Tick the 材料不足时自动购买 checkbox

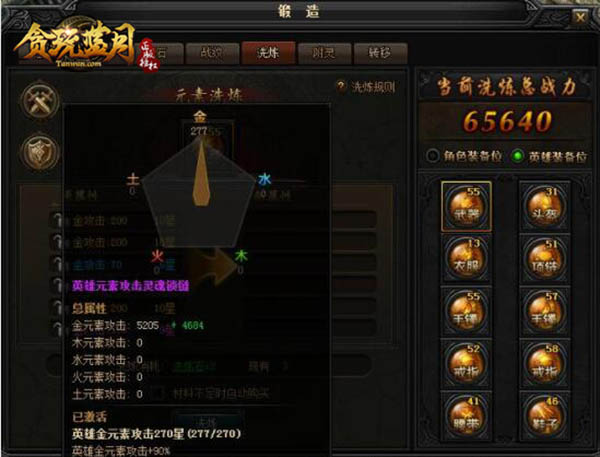pos(158,393)
